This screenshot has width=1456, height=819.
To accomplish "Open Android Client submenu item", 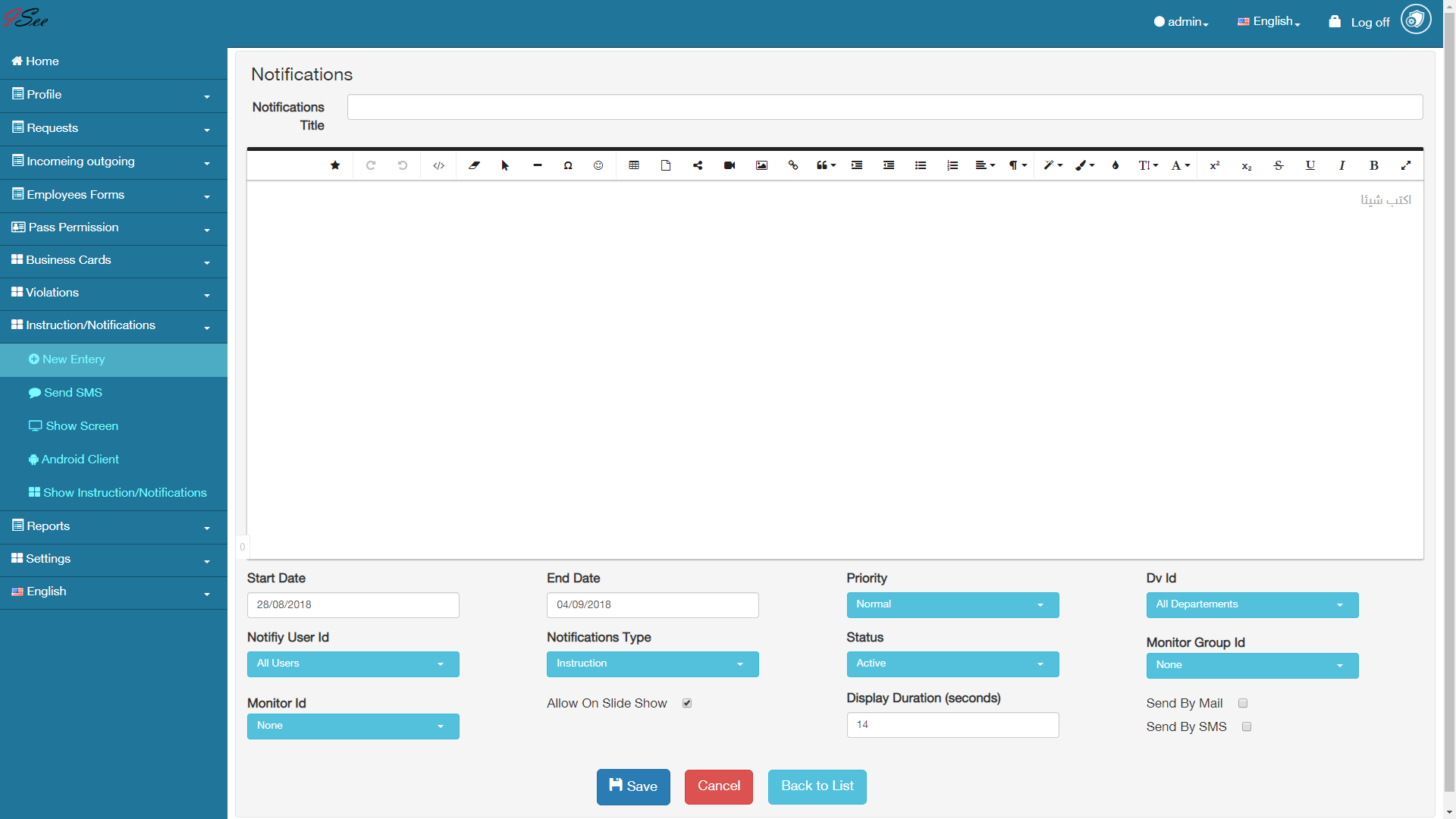I will coord(114,460).
